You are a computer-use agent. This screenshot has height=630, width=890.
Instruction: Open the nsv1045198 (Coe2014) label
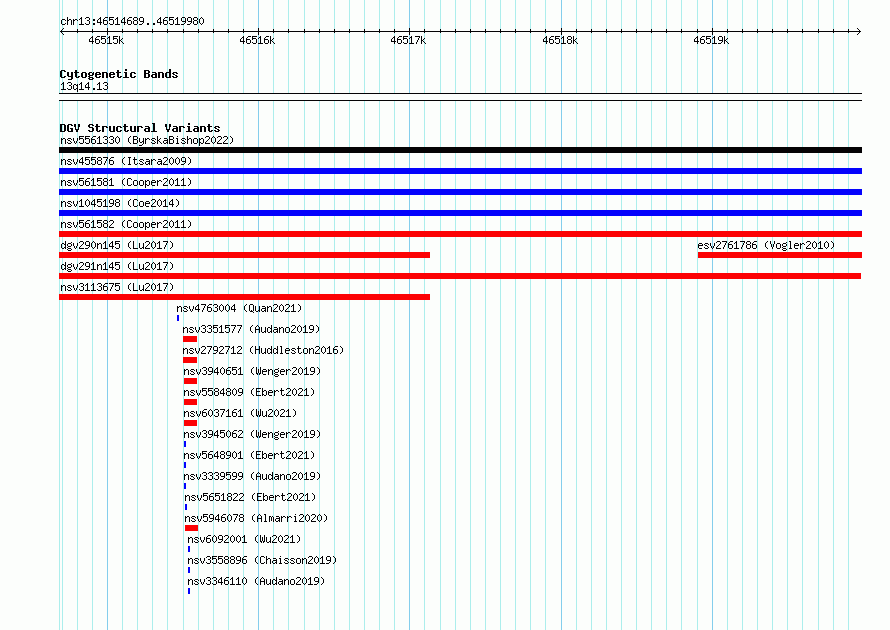(x=120, y=203)
